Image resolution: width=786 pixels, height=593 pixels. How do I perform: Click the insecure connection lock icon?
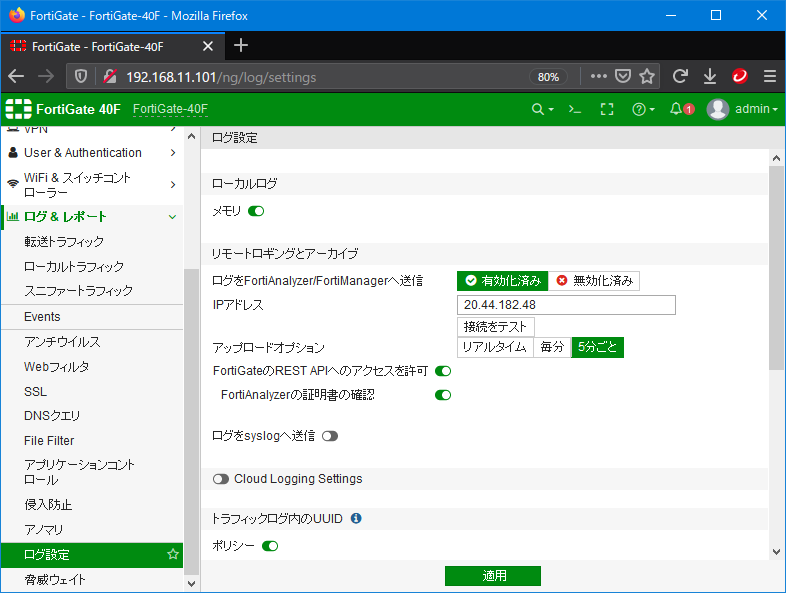(110, 77)
